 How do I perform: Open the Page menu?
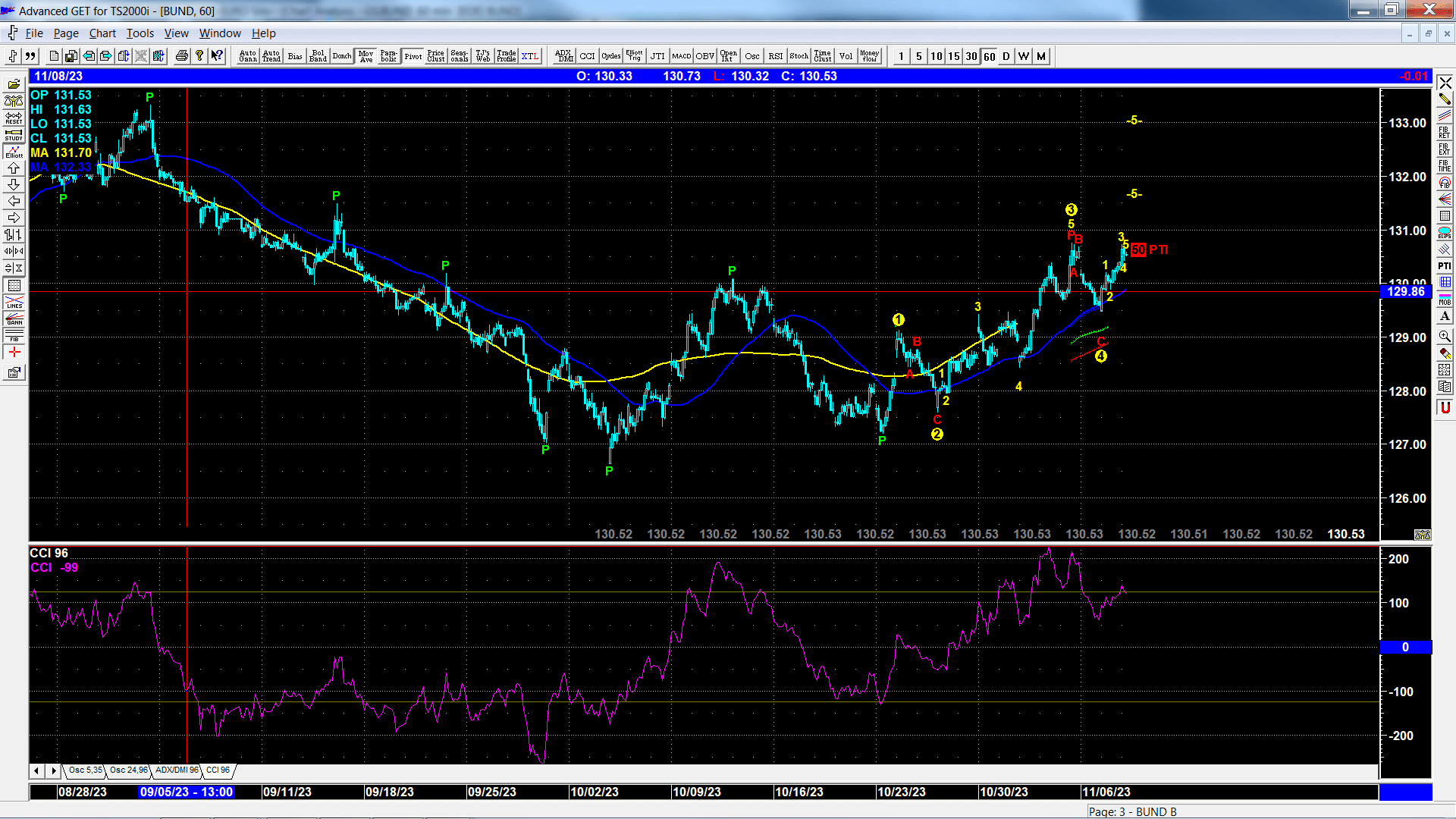(x=66, y=33)
